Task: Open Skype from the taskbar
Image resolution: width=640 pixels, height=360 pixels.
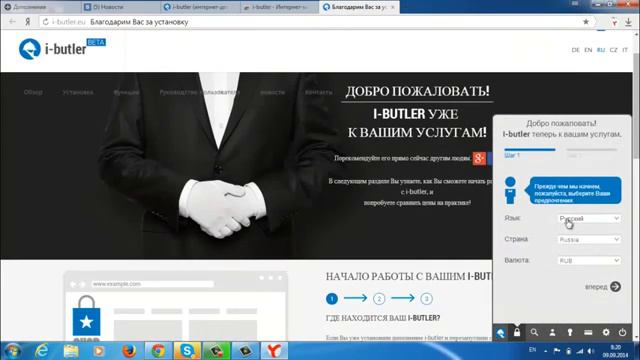Action: [187, 351]
